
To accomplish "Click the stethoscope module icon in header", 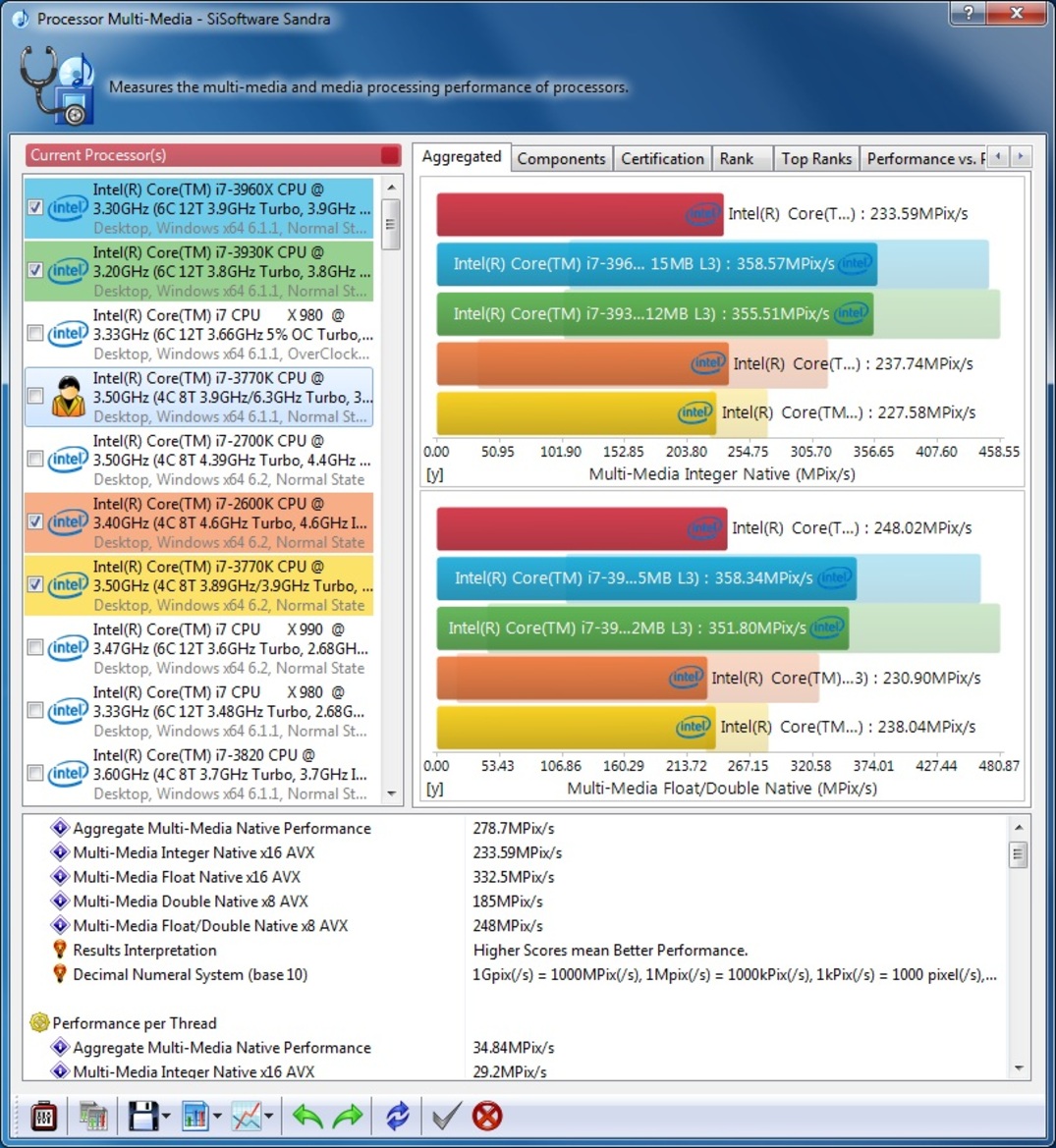I will [57, 84].
